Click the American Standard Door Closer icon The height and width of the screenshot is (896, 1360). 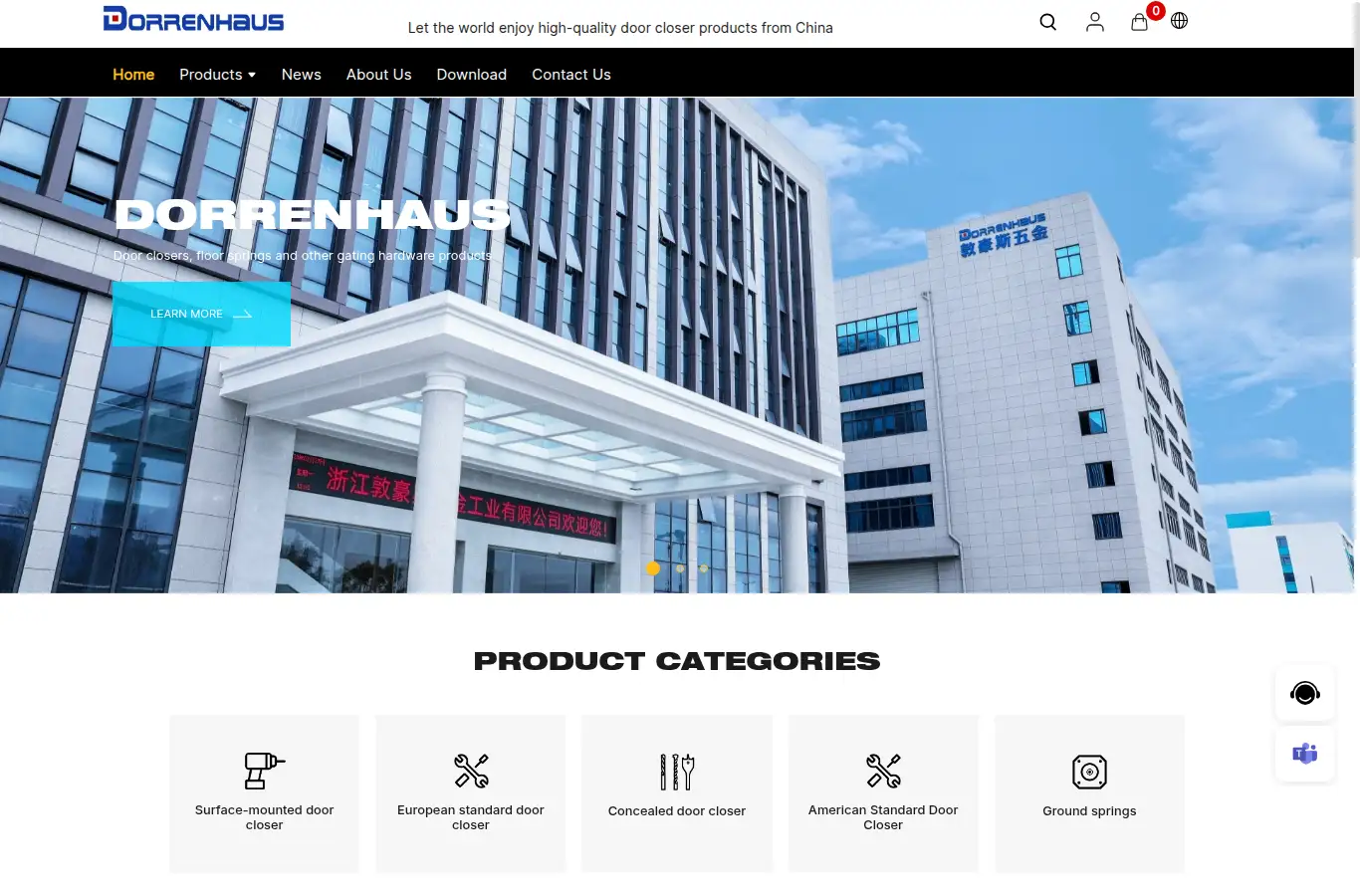pos(883,771)
